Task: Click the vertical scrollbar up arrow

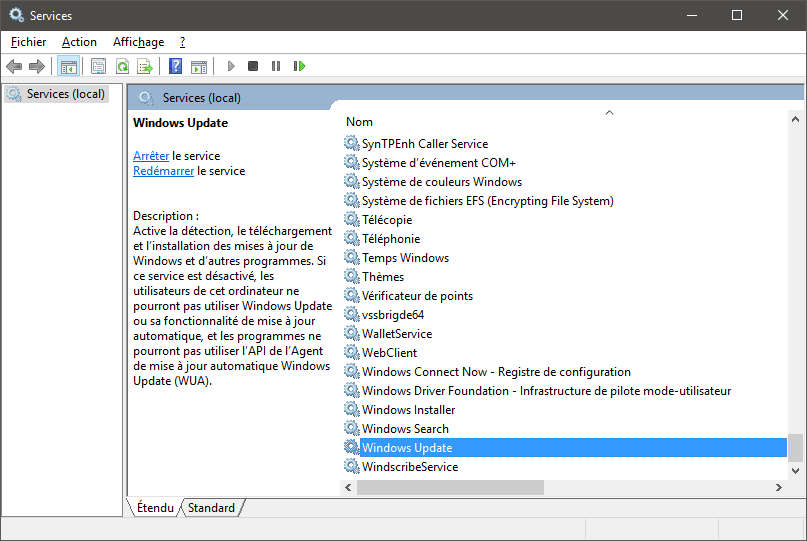Action: tap(795, 119)
